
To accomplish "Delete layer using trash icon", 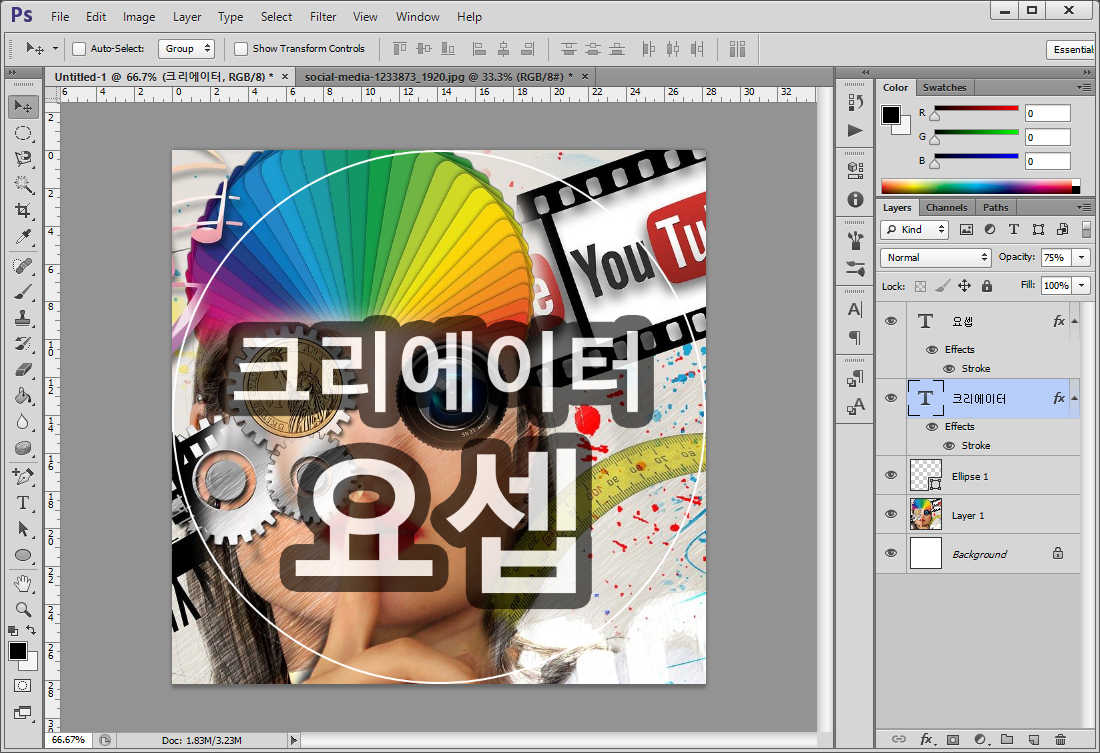I will (1060, 739).
